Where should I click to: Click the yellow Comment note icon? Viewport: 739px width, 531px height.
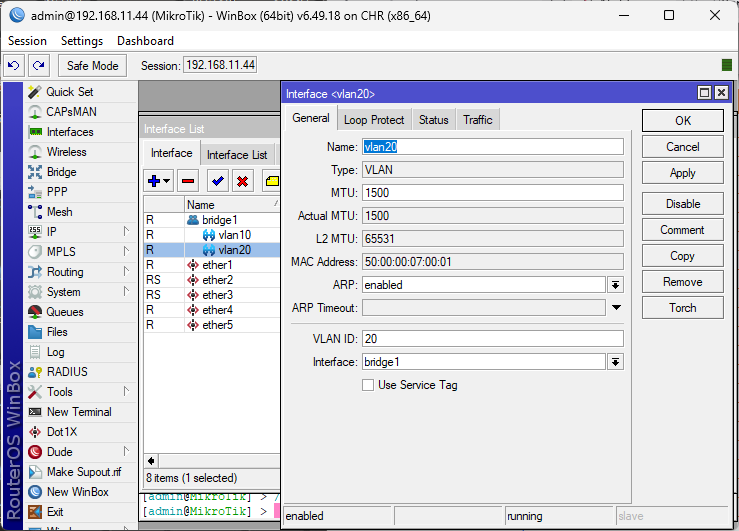[271, 181]
